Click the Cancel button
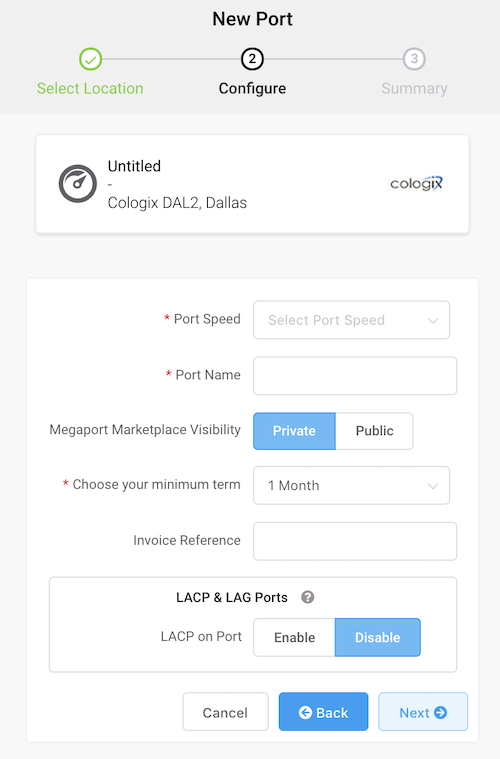This screenshot has width=500, height=759. 226,712
